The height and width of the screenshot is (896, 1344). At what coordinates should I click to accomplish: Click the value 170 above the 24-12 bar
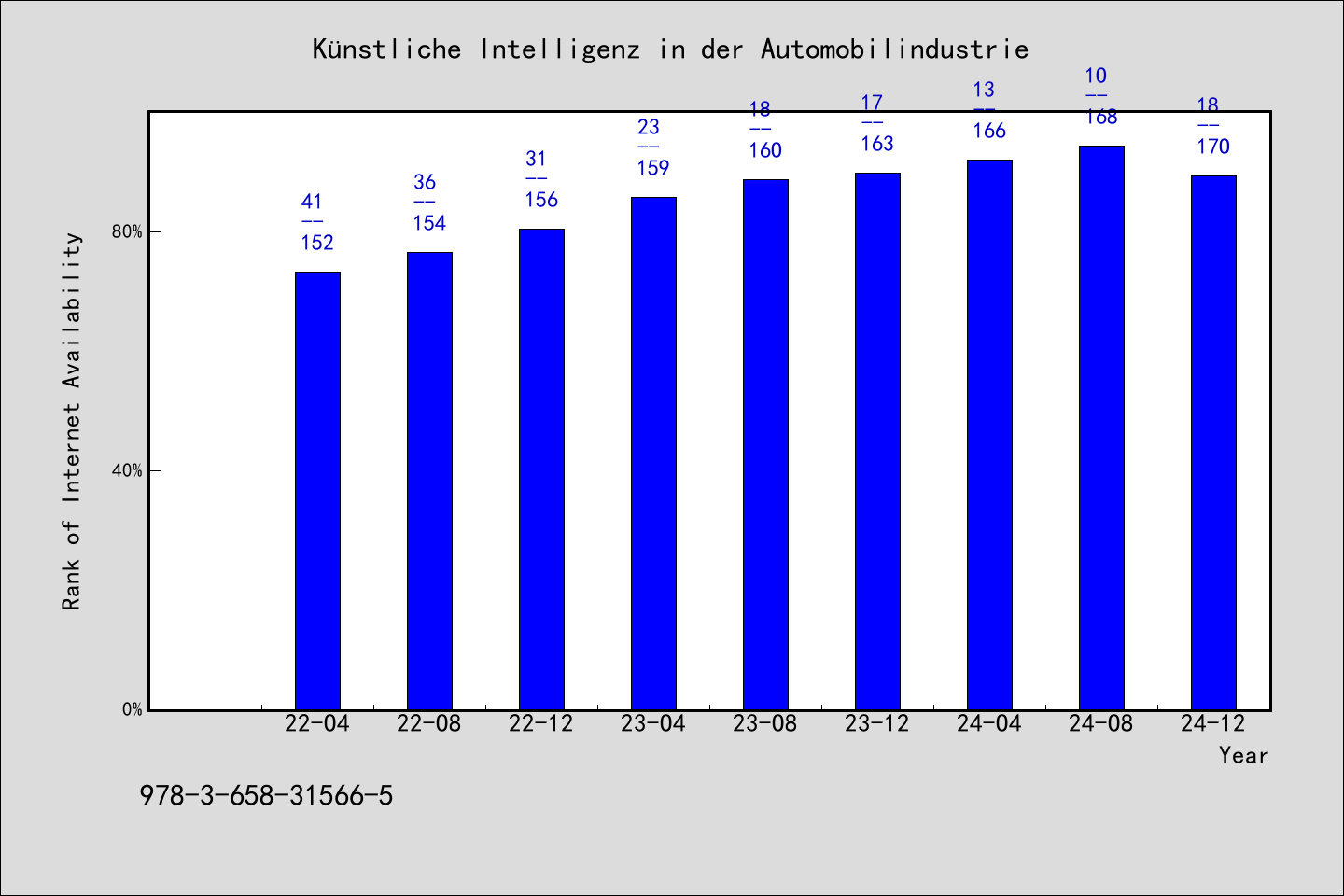(1213, 147)
